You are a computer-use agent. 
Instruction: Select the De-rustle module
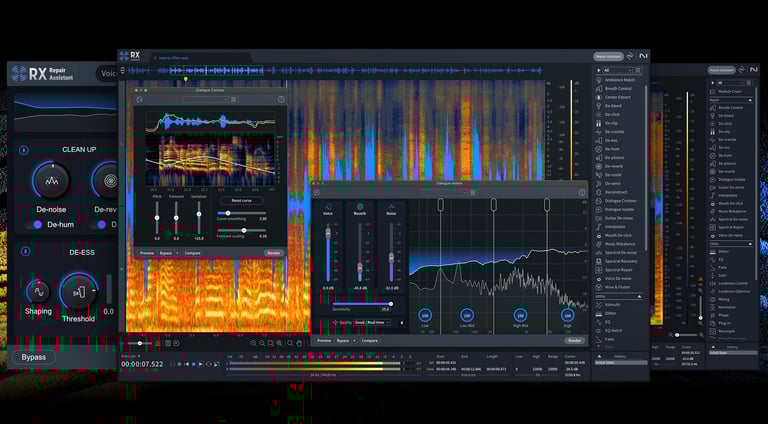pyautogui.click(x=609, y=175)
